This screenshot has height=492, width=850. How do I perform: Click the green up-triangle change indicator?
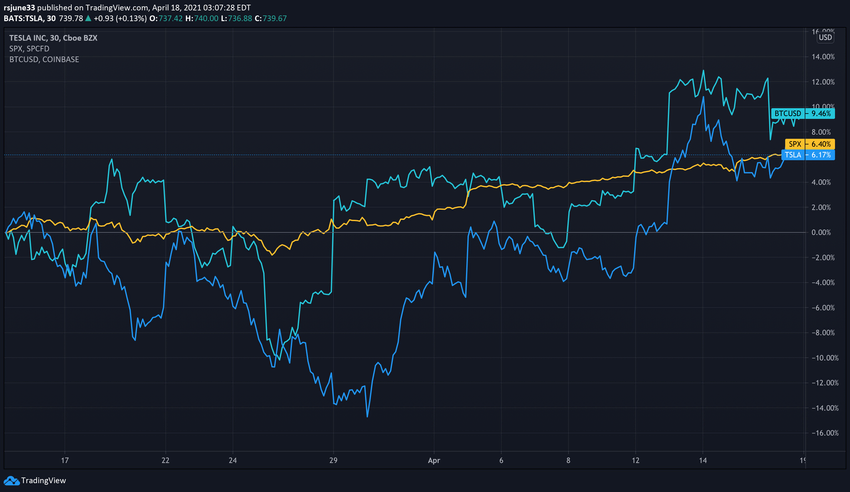pyautogui.click(x=88, y=18)
